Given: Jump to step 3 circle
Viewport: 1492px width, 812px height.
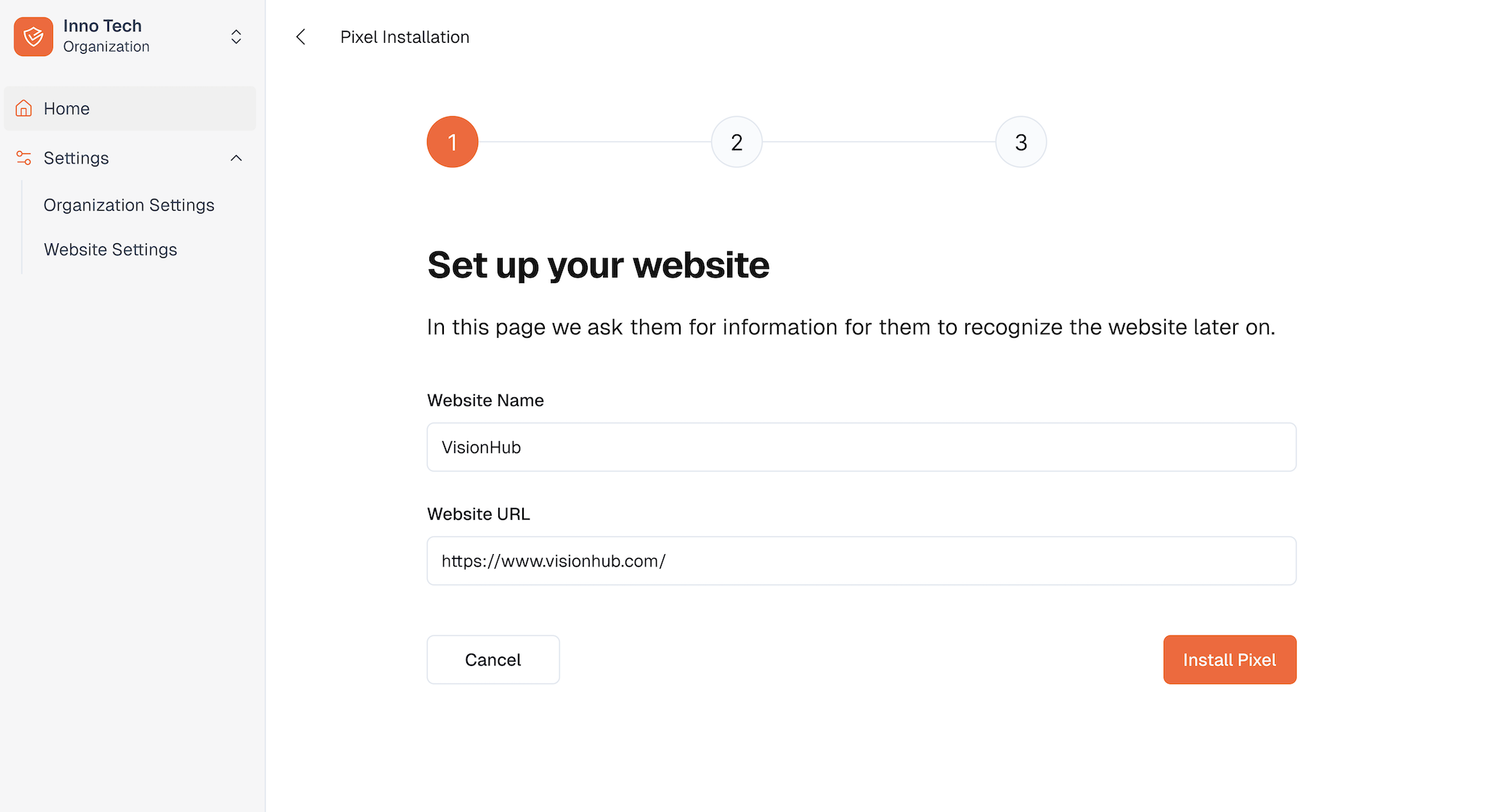Looking at the screenshot, I should click(x=1021, y=142).
